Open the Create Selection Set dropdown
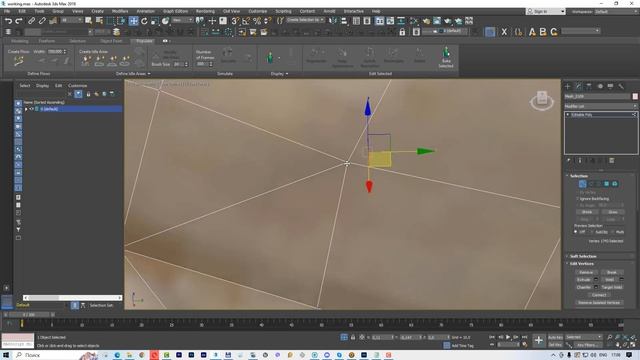Image resolution: width=640 pixels, height=360 pixels. (x=305, y=20)
